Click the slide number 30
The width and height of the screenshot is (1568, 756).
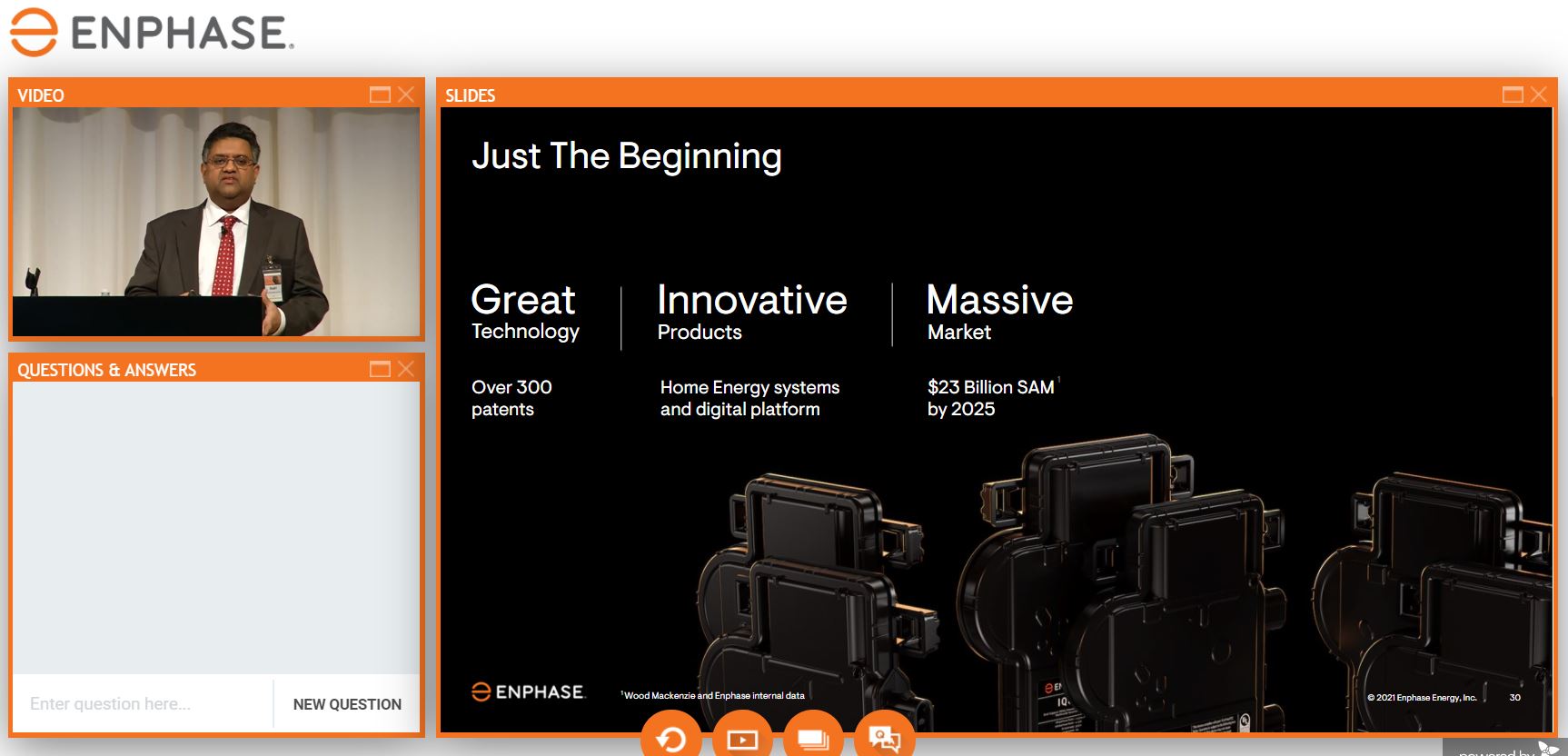tap(1514, 698)
